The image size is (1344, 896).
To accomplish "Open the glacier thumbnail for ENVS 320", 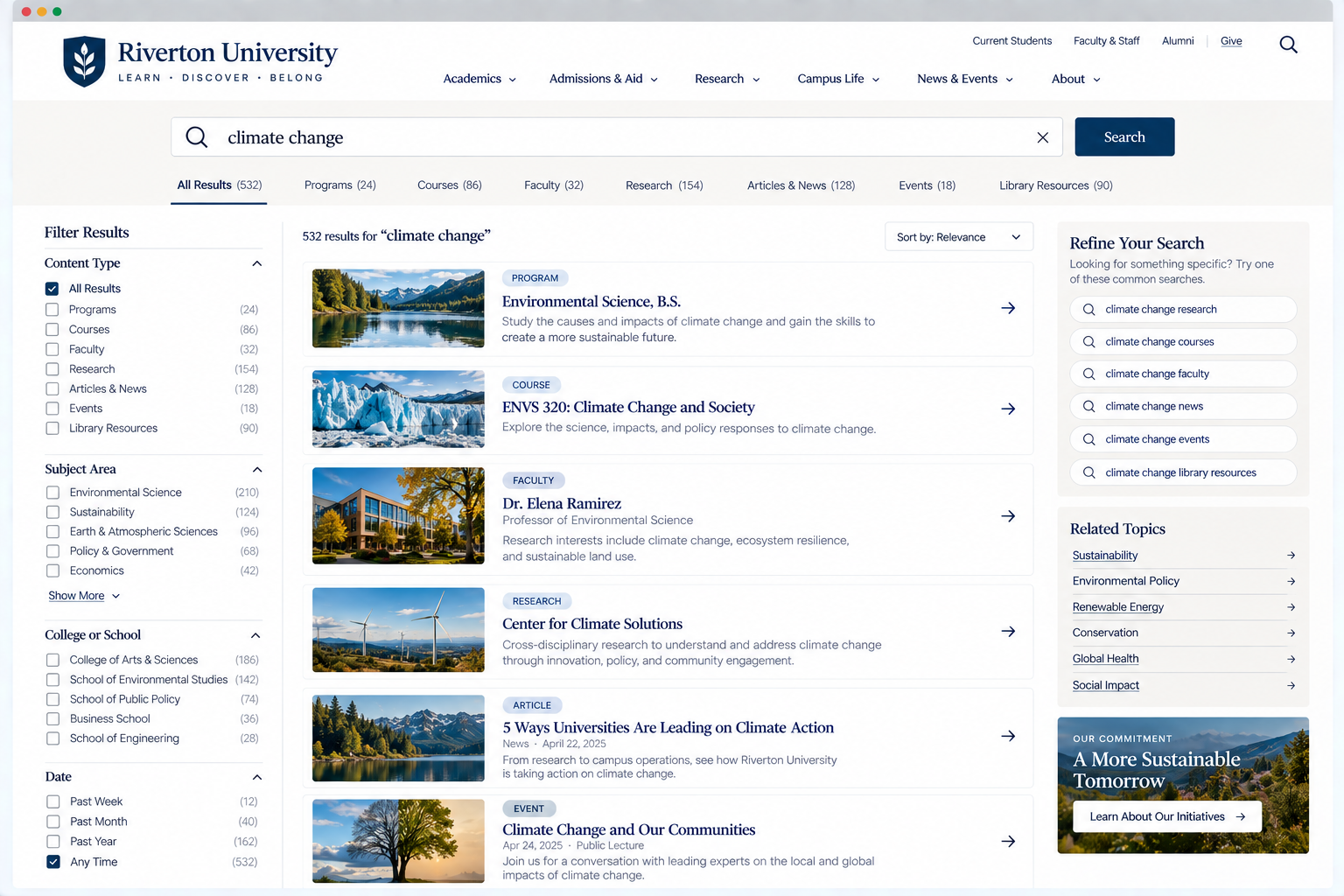I will (398, 409).
